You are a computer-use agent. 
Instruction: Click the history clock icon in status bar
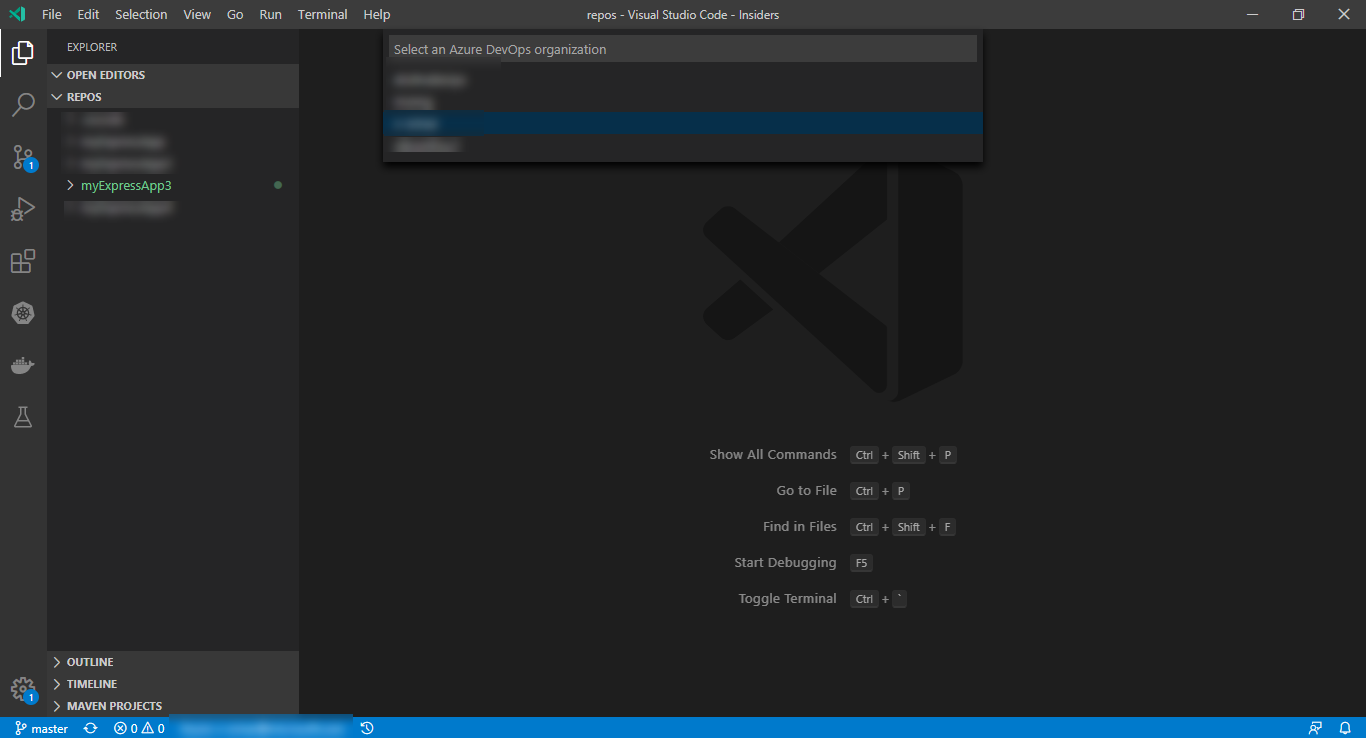click(x=367, y=728)
